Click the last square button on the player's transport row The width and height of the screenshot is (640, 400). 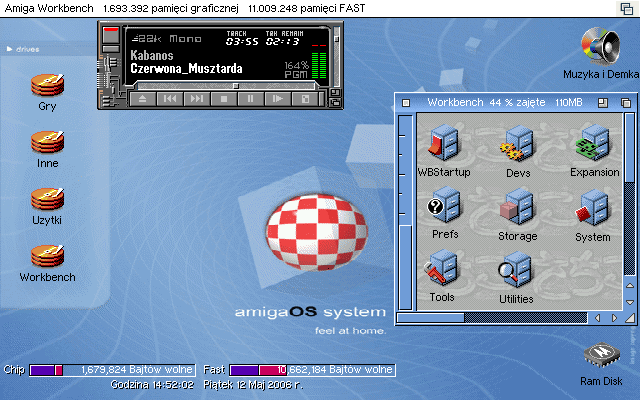[305, 99]
